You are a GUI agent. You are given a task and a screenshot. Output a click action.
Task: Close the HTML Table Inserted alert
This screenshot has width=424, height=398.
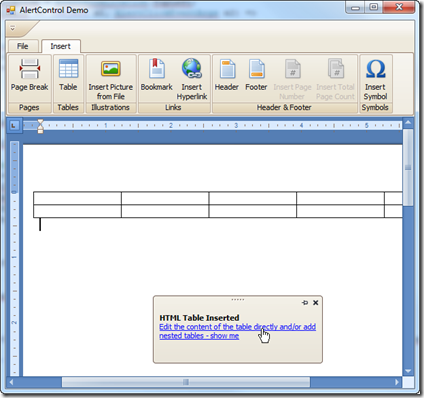[316, 303]
